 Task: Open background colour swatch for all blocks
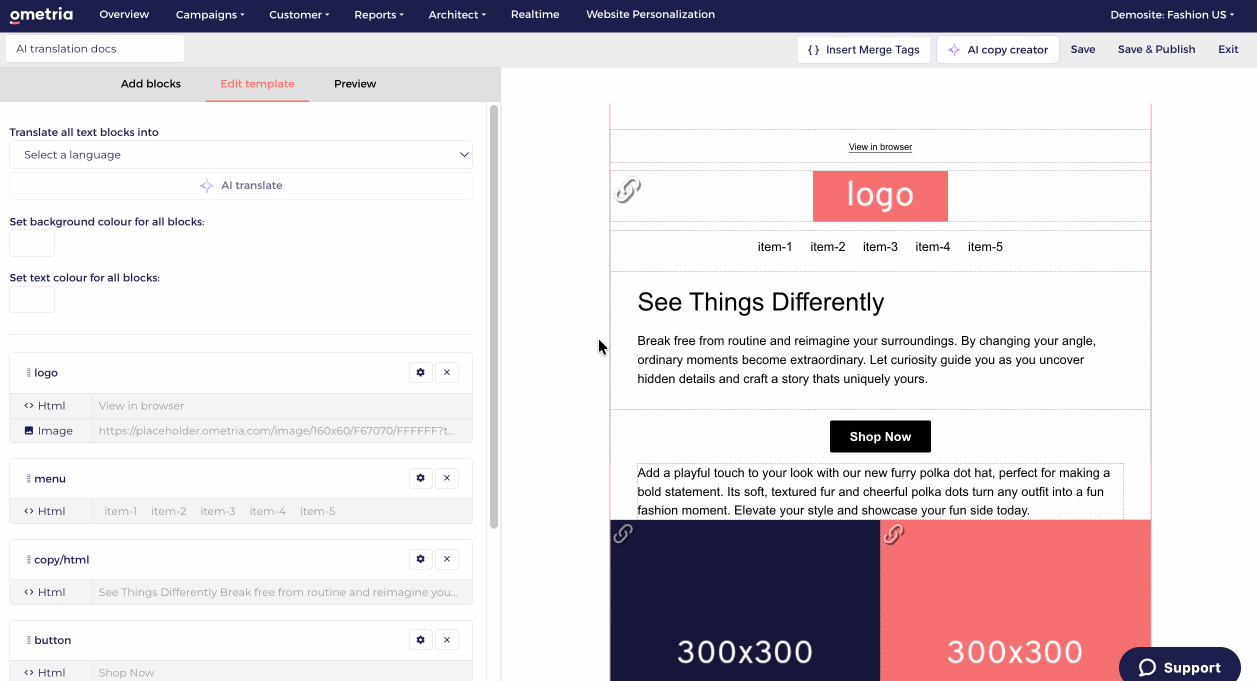tap(32, 243)
